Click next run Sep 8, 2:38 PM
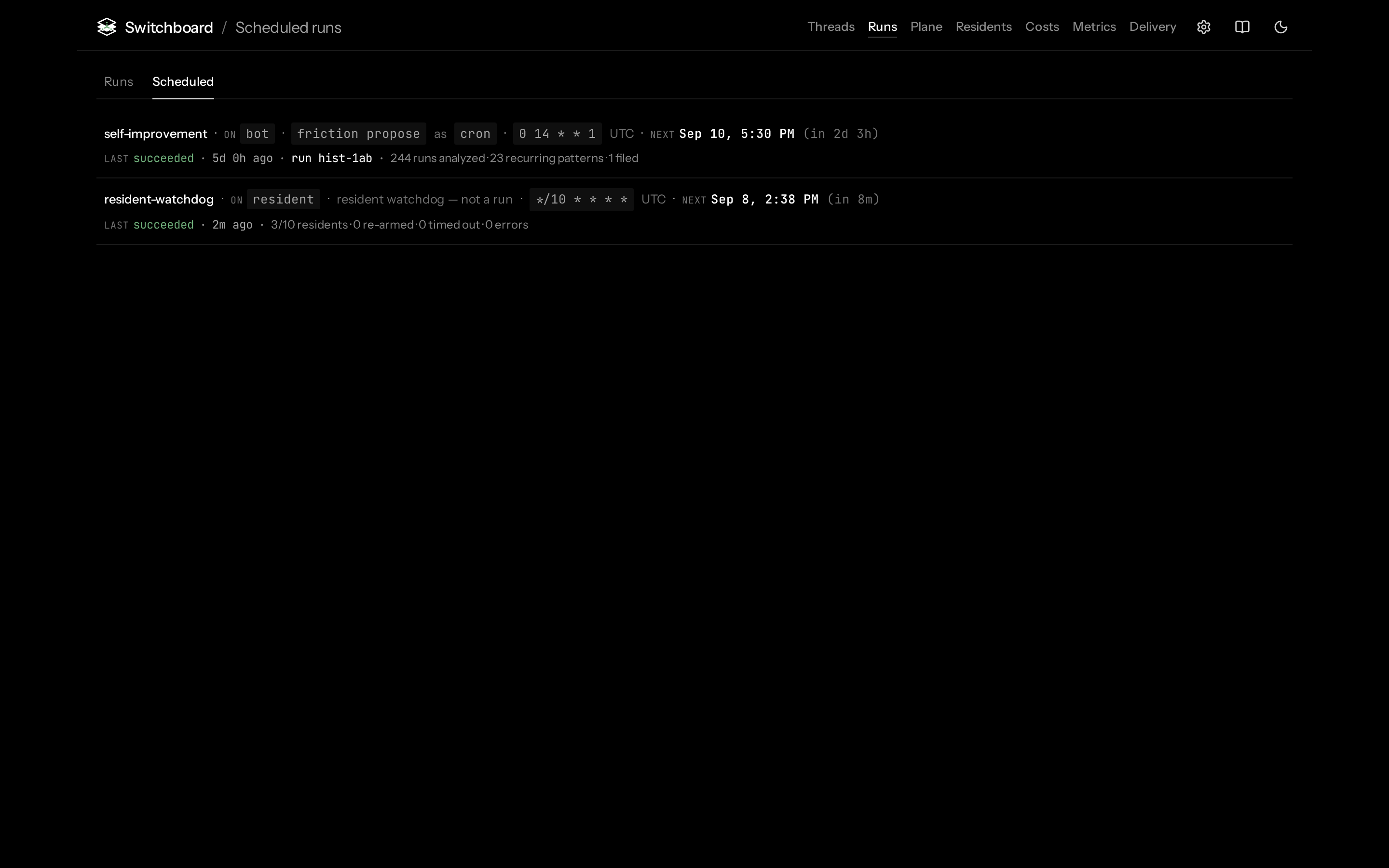1389x868 pixels. [x=764, y=199]
